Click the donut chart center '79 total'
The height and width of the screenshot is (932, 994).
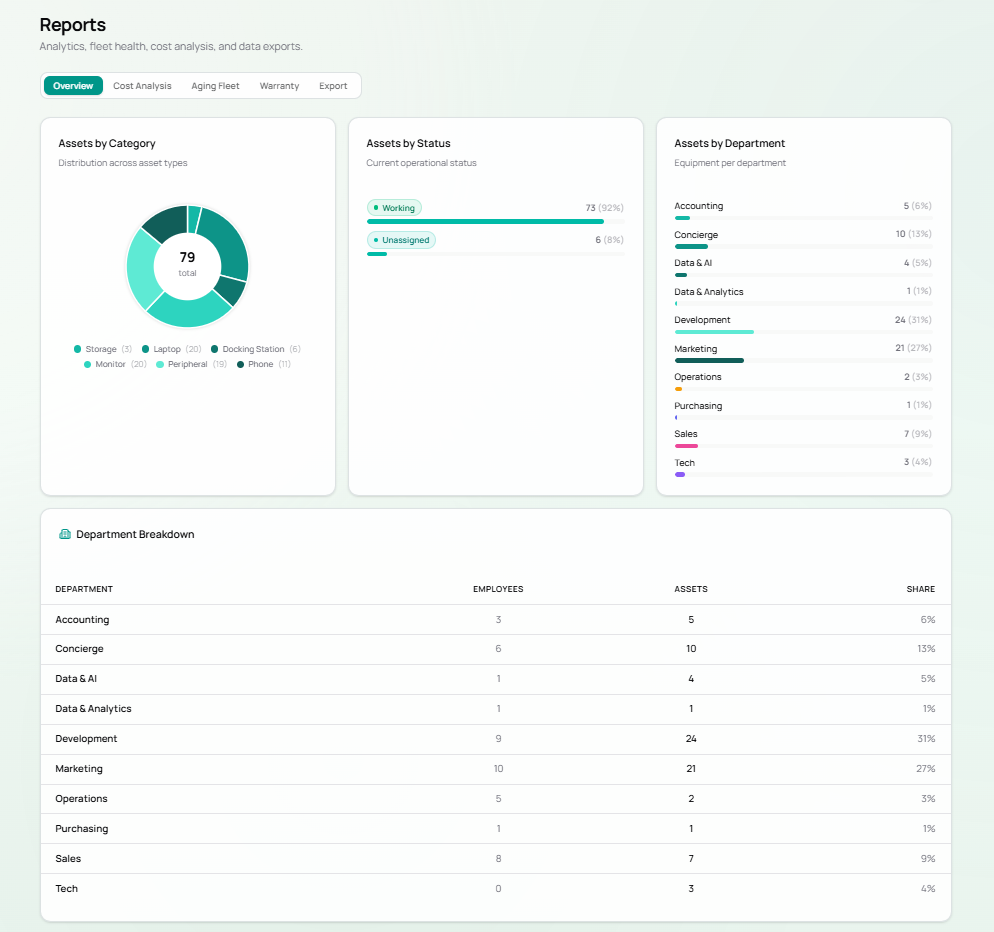pyautogui.click(x=187, y=264)
